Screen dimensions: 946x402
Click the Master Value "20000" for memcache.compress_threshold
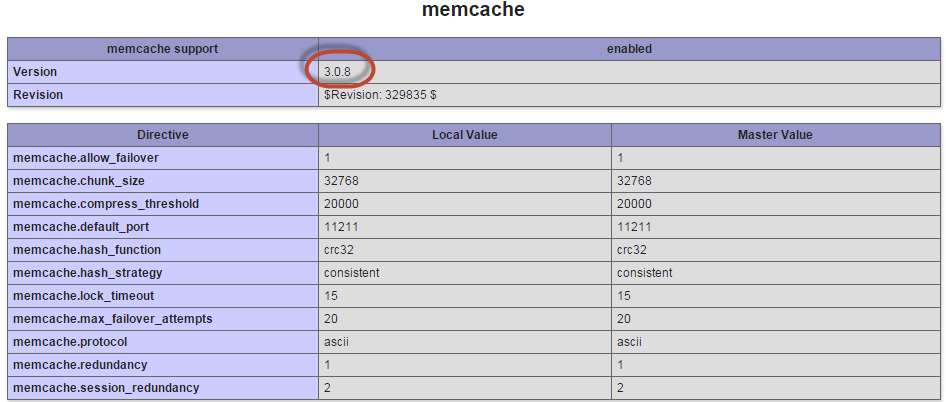pos(634,204)
